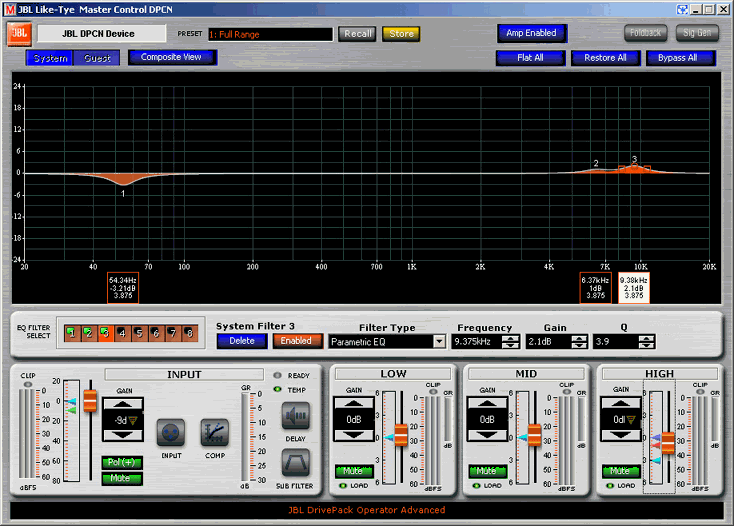This screenshot has width=734, height=526.
Task: Click the JBL DPCN Device name field
Action: (x=102, y=34)
